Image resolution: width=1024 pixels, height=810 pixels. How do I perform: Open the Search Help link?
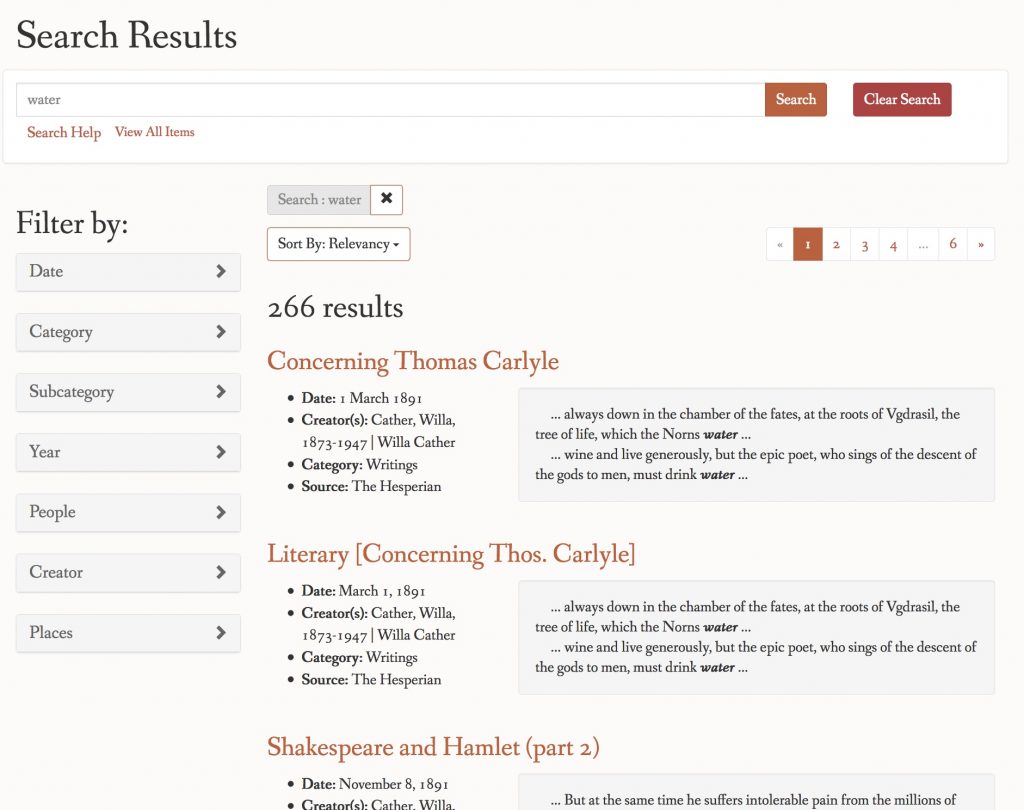(x=64, y=133)
